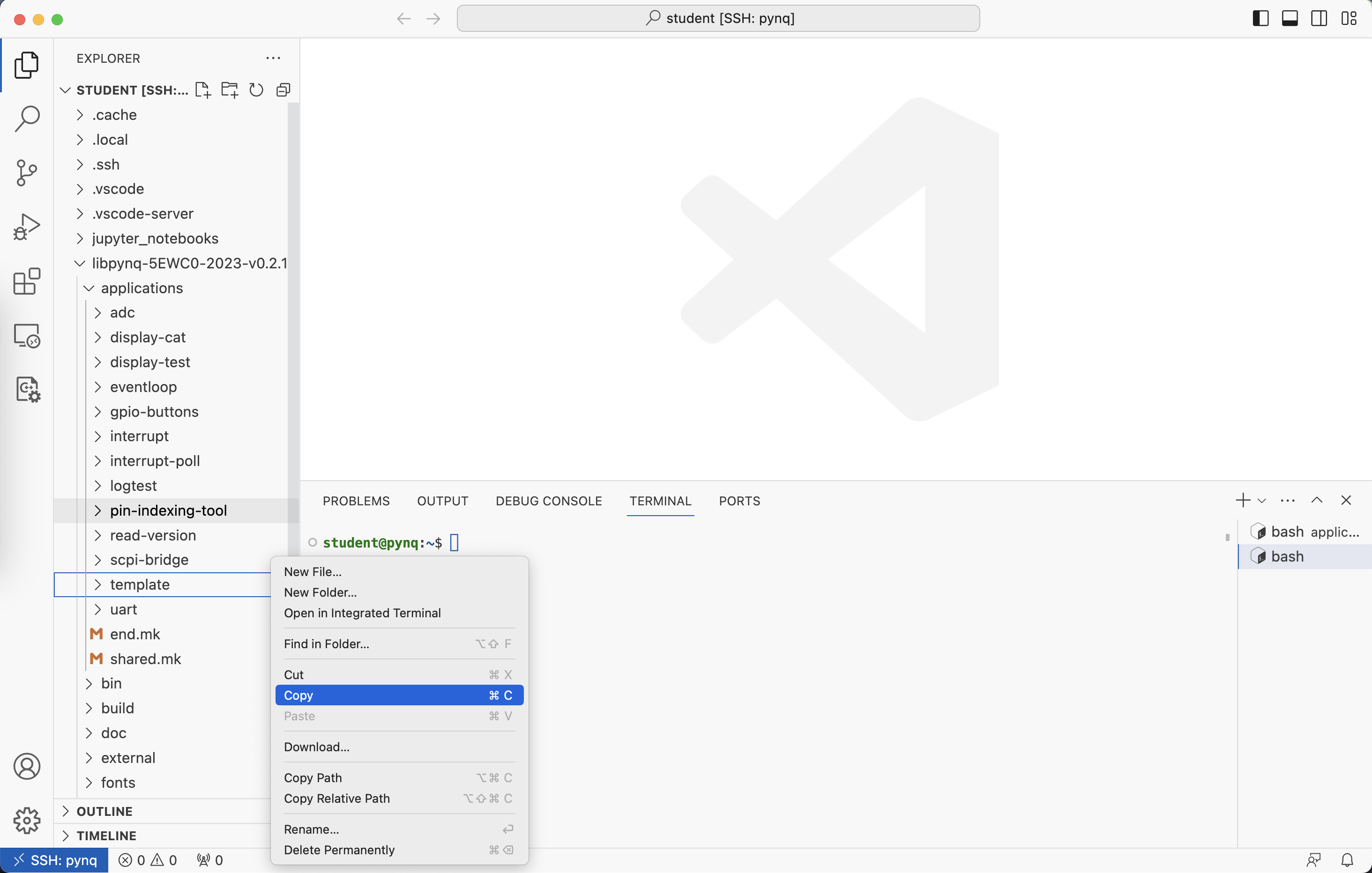
Task: Switch to the OUTPUT tab
Action: tap(442, 500)
